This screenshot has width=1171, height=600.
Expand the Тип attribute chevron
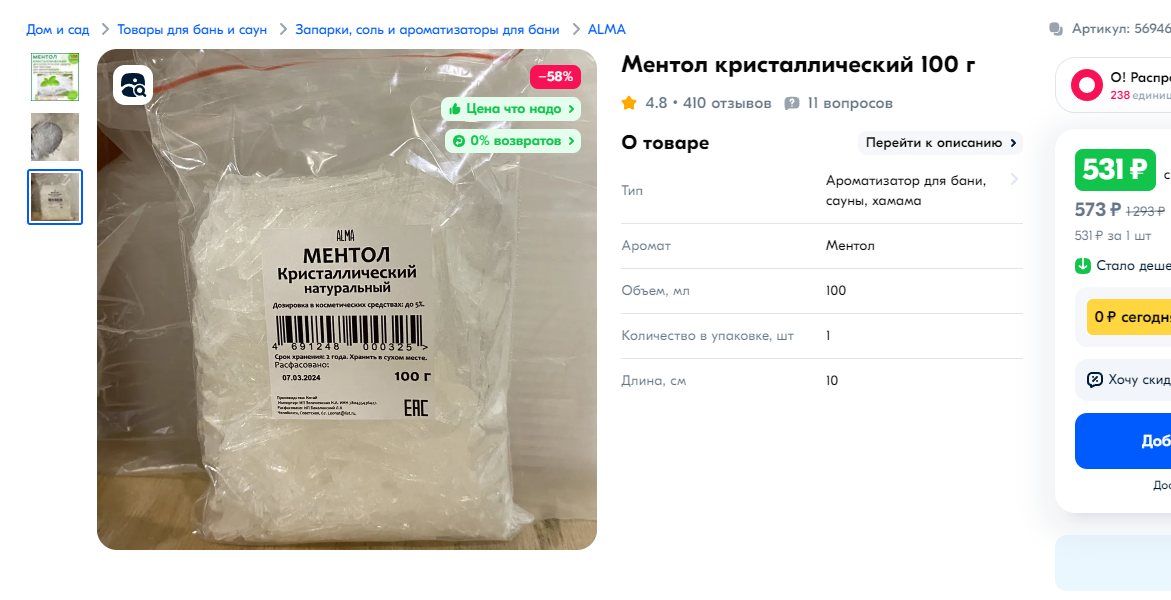1014,179
